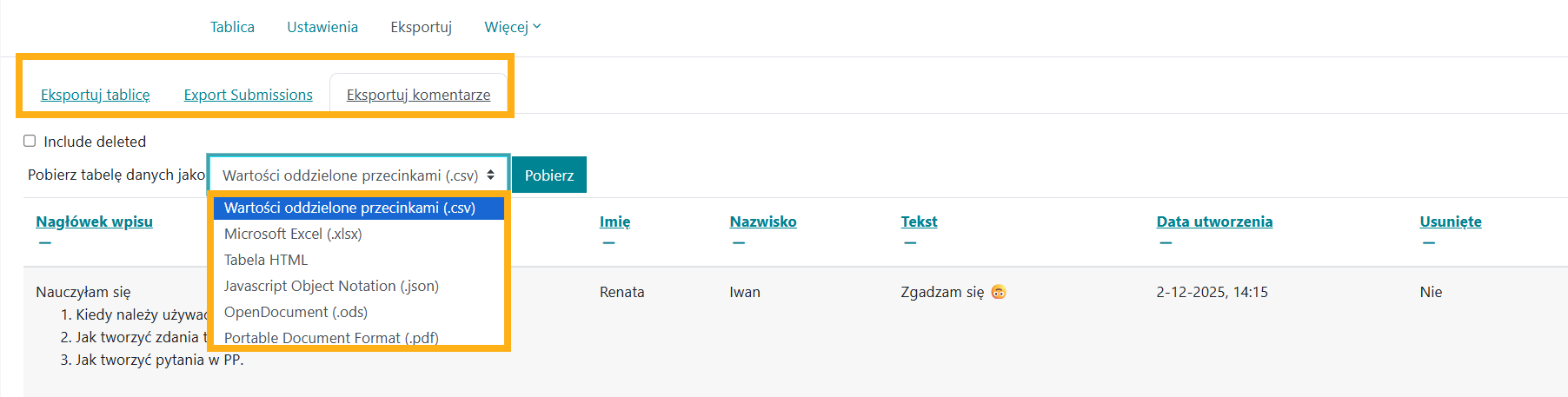The width and height of the screenshot is (1568, 397).
Task: Choose Microsoft Excel (.xlsx) from the format list
Action: [293, 234]
